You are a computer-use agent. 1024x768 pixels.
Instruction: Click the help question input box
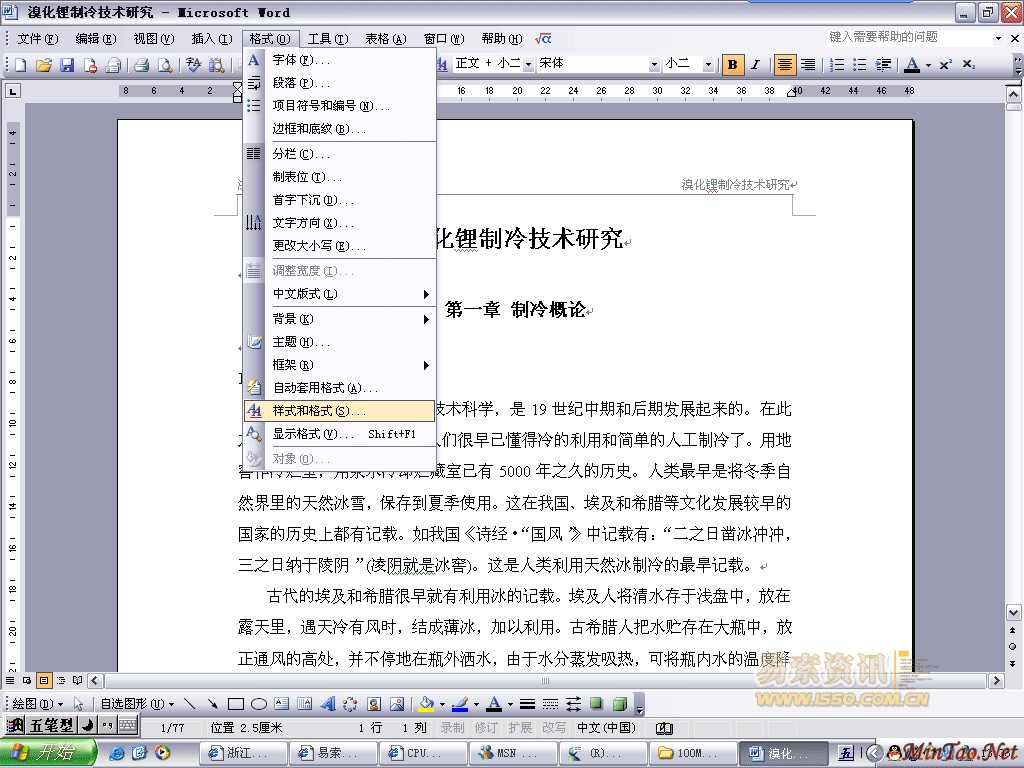tap(905, 37)
